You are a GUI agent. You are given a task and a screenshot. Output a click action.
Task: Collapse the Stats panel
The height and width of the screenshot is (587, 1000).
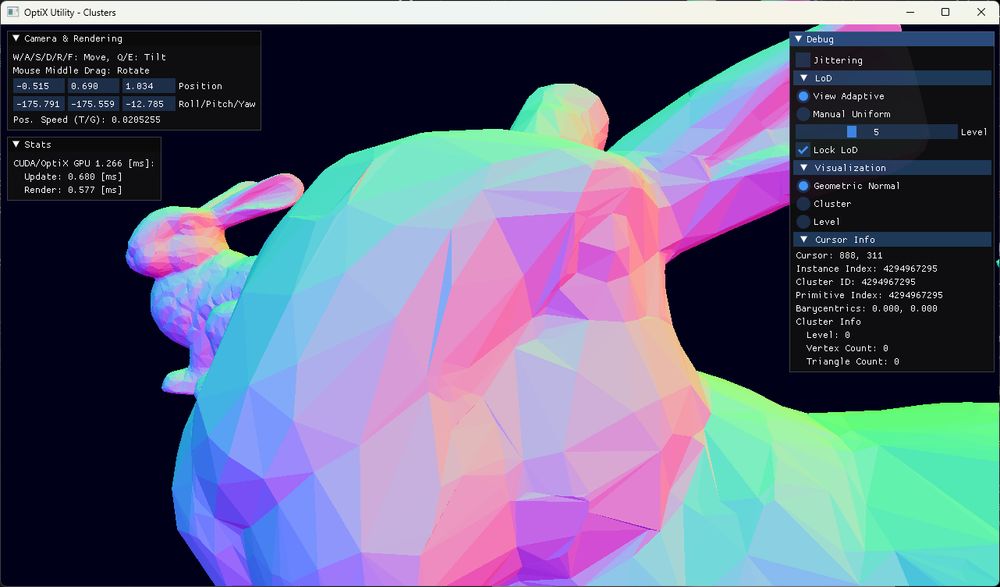pyautogui.click(x=17, y=145)
